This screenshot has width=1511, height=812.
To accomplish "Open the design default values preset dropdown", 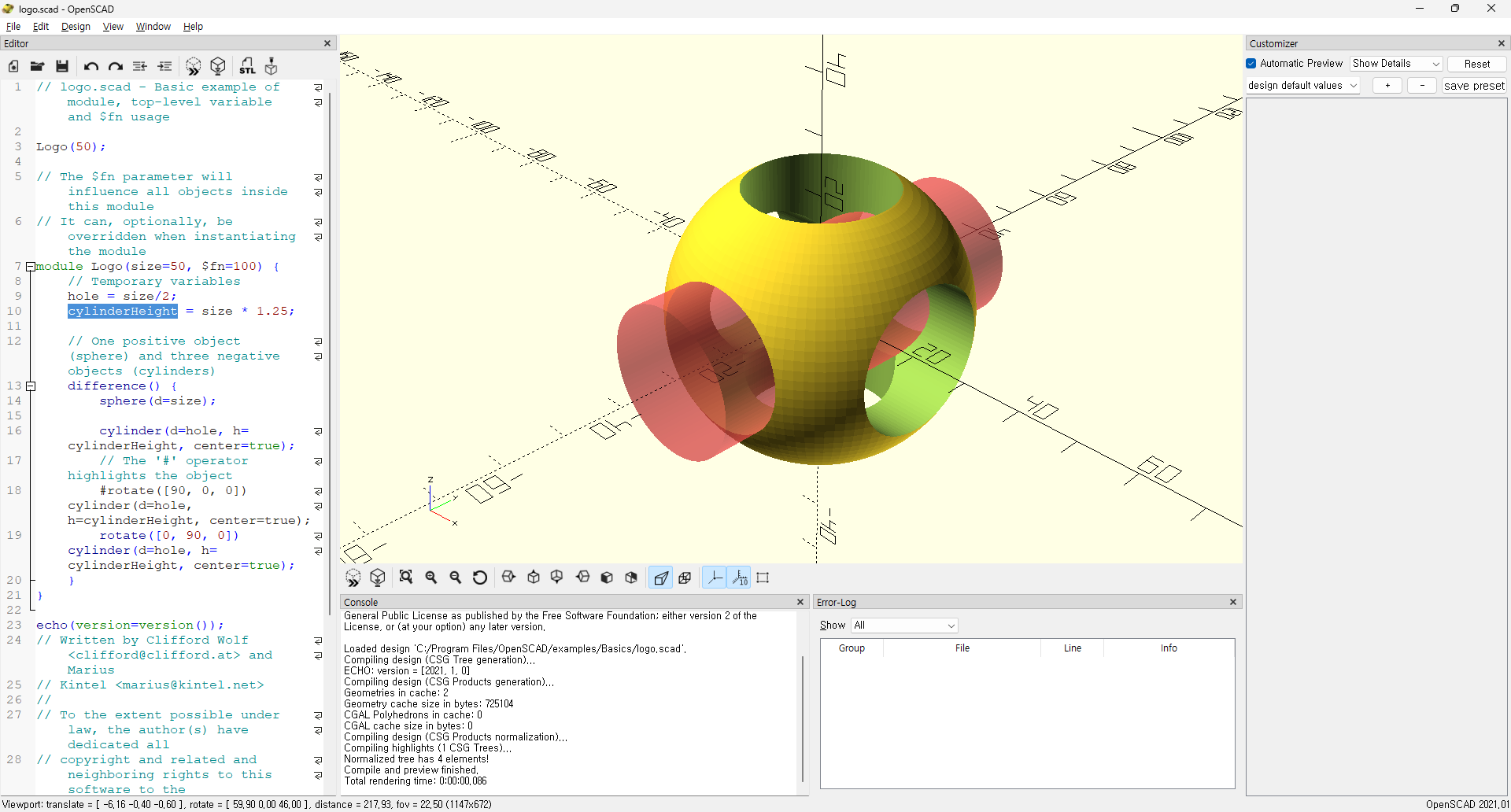I will (x=1303, y=86).
